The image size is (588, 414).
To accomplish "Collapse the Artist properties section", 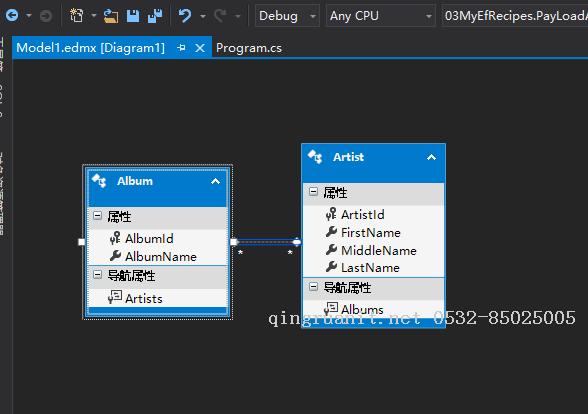I will [314, 192].
